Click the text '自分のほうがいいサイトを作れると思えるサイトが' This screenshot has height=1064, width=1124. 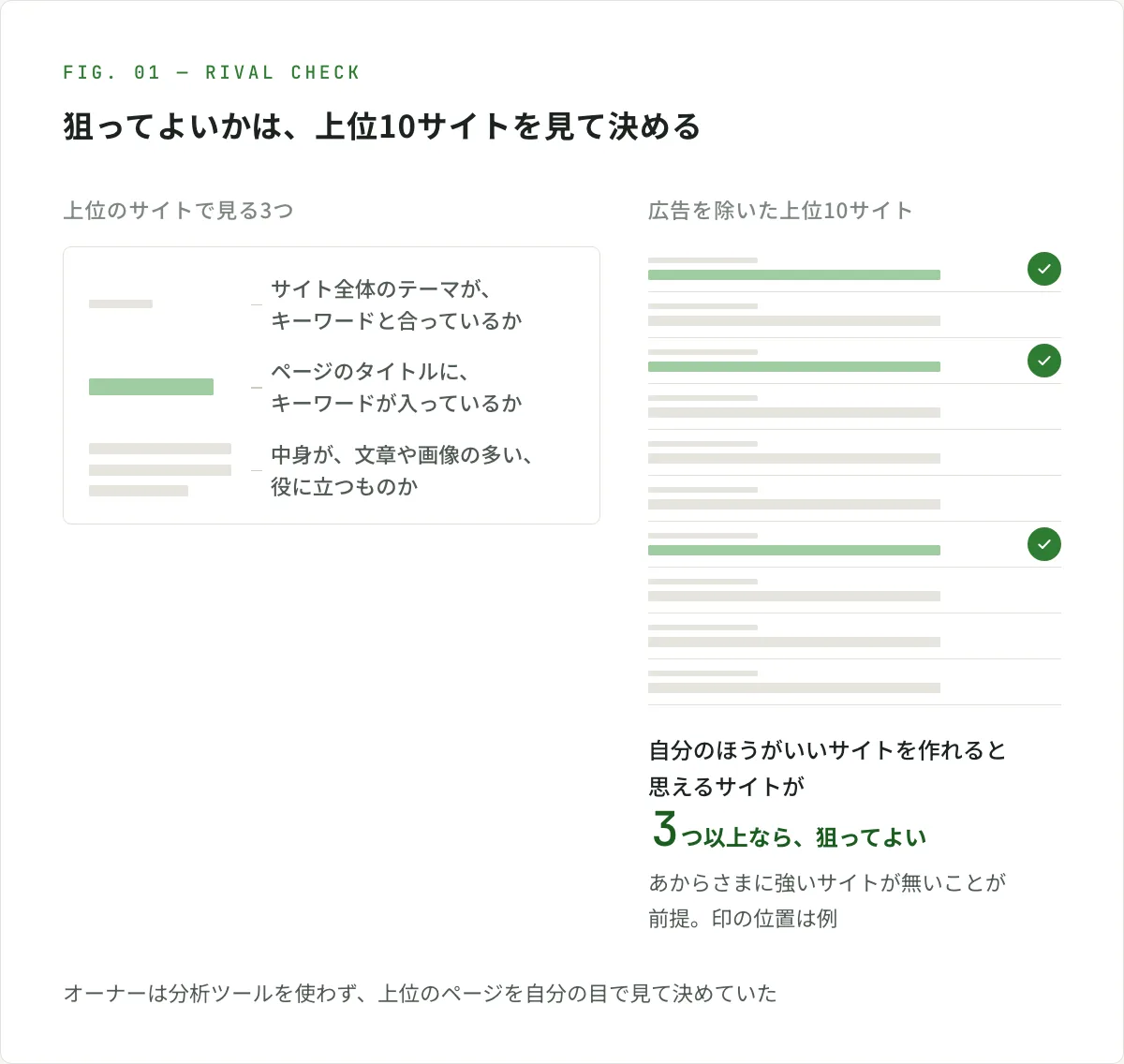(827, 768)
